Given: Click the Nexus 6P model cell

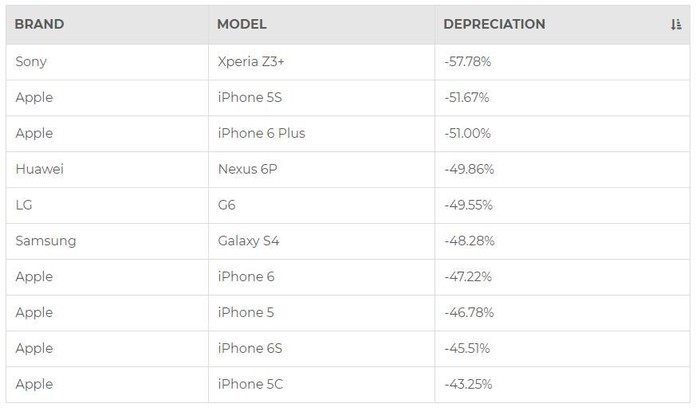Looking at the screenshot, I should (x=247, y=169).
